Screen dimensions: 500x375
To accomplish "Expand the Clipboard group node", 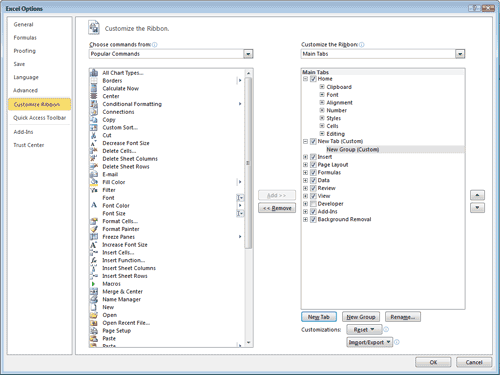I will click(322, 87).
